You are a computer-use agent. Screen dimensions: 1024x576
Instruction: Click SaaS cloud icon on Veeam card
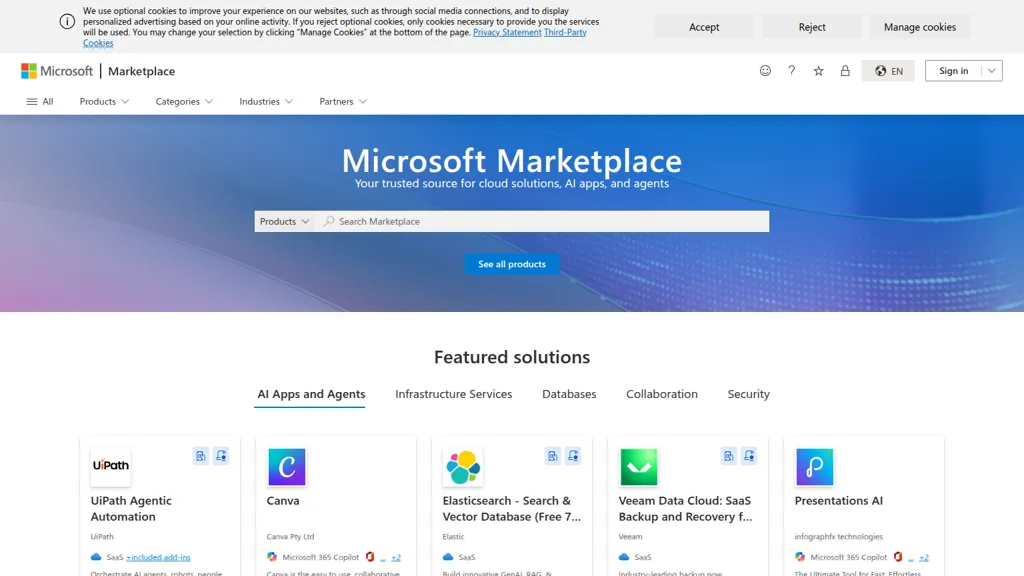coord(624,557)
